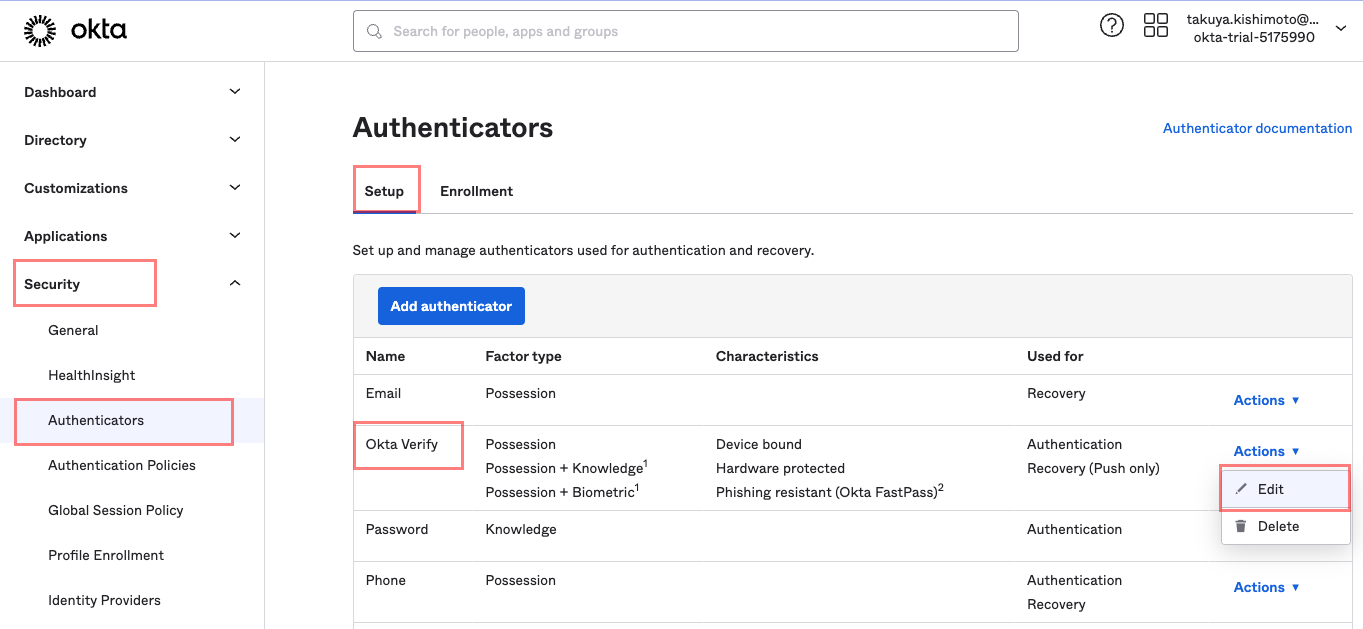The height and width of the screenshot is (629, 1363).
Task: Open the Authenticator documentation link
Action: pos(1257,128)
